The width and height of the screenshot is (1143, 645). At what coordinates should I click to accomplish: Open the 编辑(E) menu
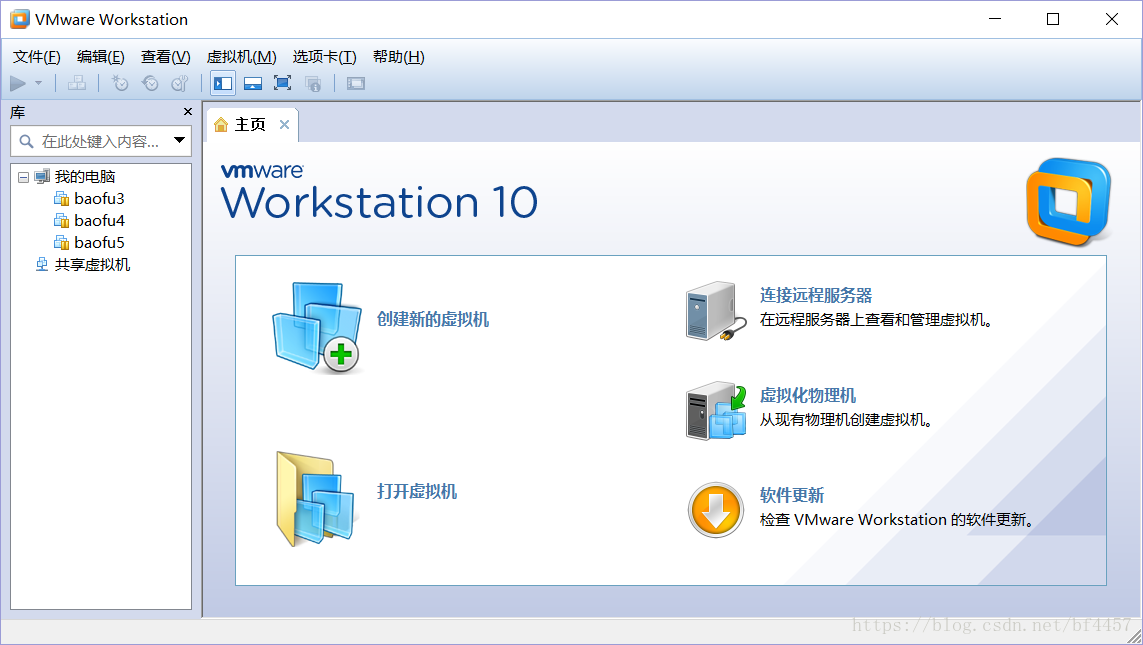101,57
